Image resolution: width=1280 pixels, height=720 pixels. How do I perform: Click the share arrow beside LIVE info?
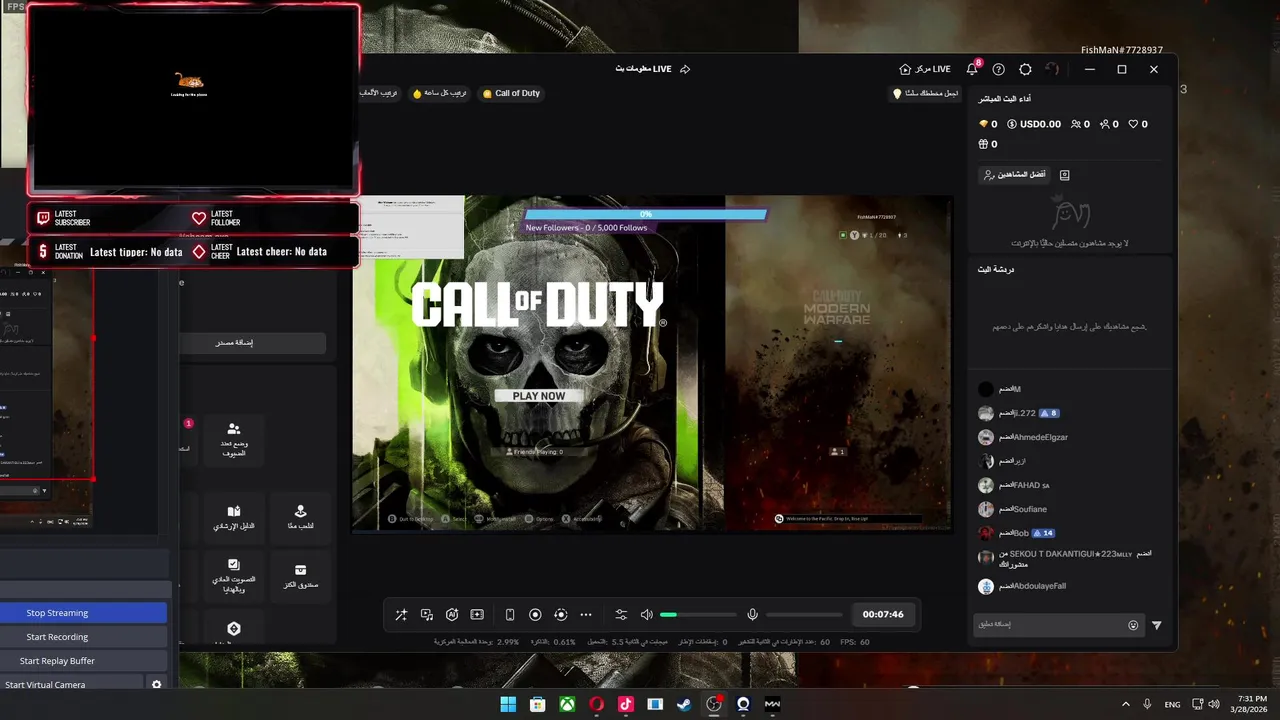(x=685, y=69)
